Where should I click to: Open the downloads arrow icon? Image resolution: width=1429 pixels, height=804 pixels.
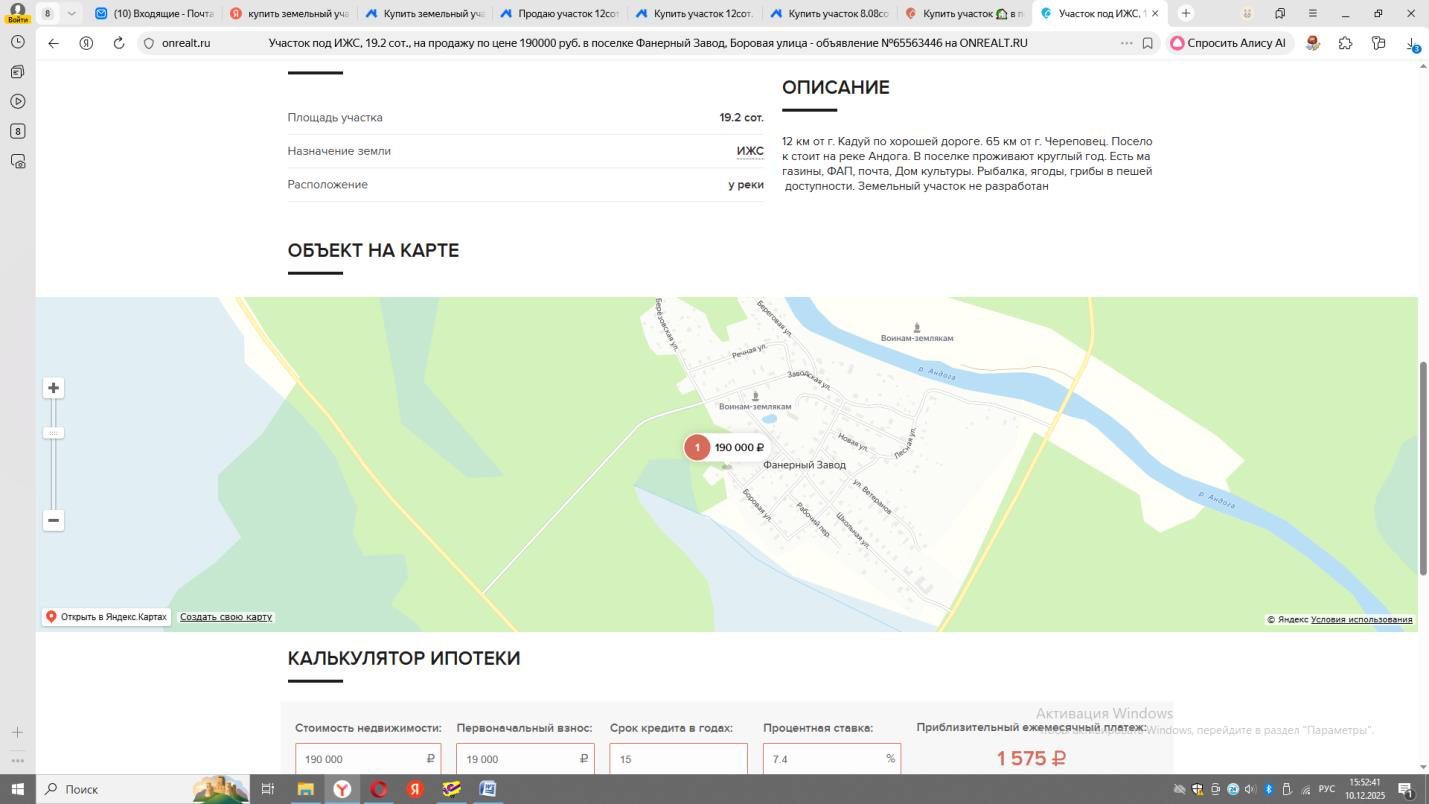1411,43
